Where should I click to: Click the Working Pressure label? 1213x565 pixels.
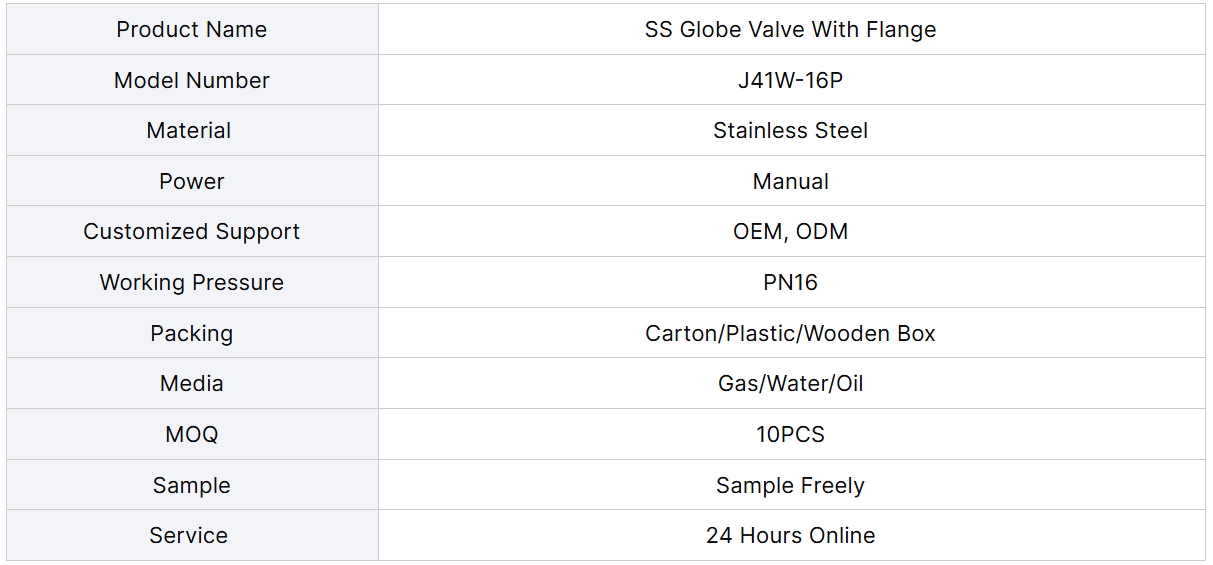[x=192, y=283]
